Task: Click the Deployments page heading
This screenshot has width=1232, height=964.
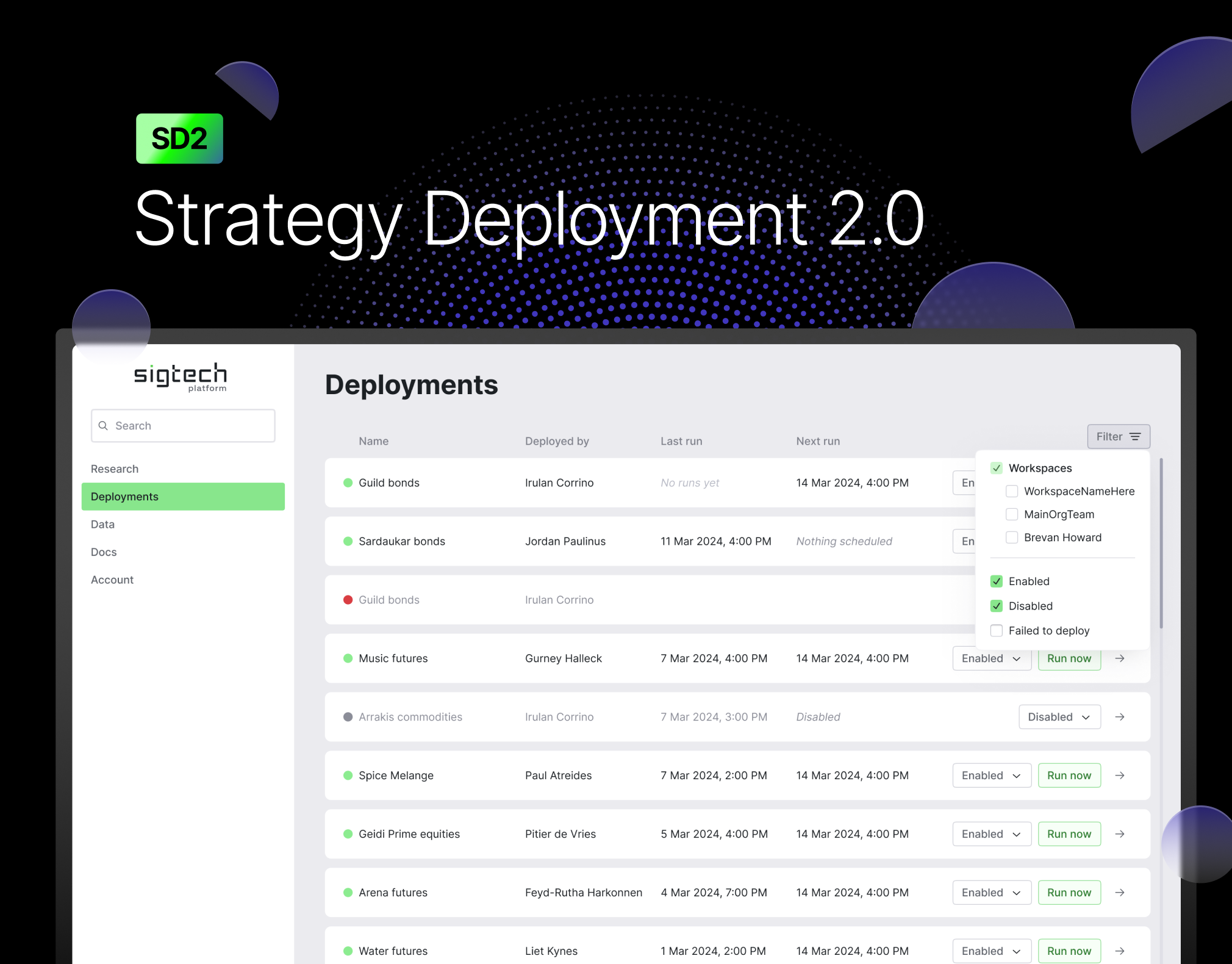Action: [x=412, y=385]
